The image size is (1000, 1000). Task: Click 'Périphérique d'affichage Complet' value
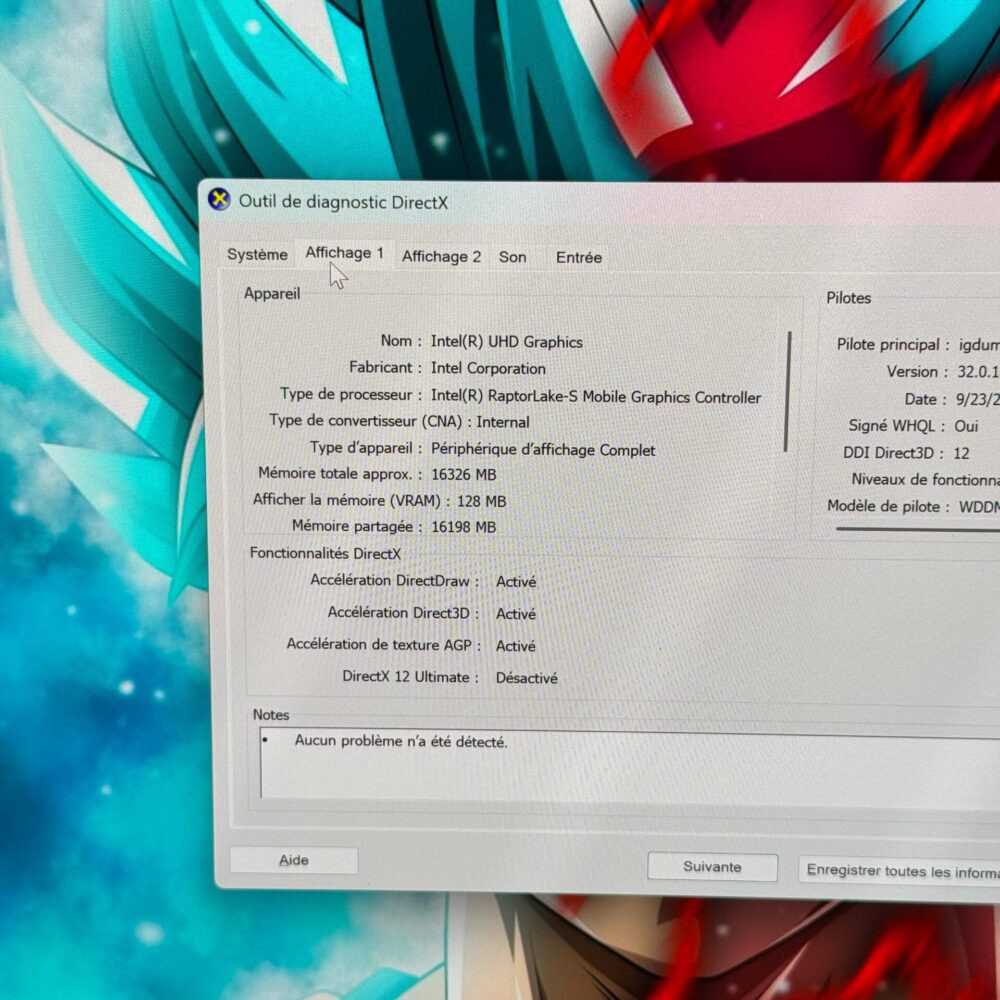543,450
